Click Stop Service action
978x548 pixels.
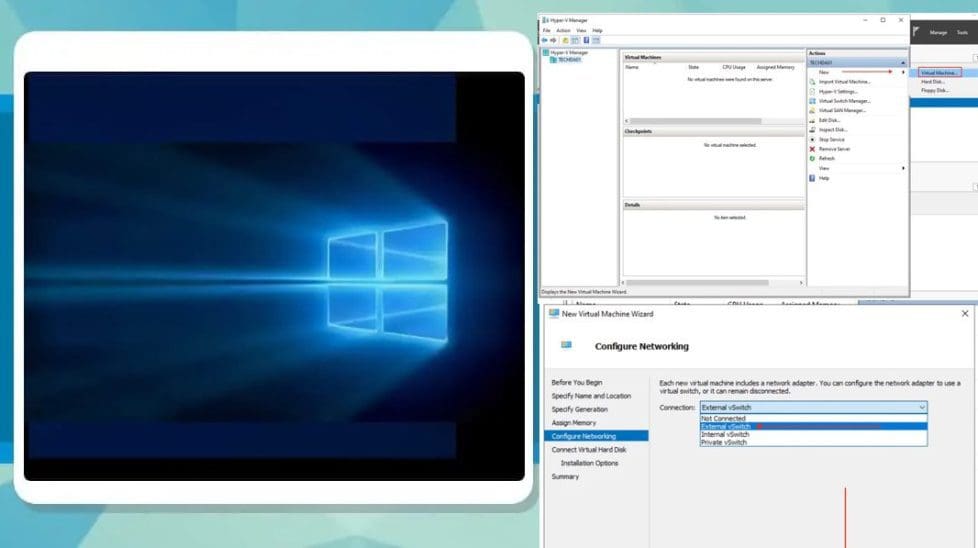(831, 140)
